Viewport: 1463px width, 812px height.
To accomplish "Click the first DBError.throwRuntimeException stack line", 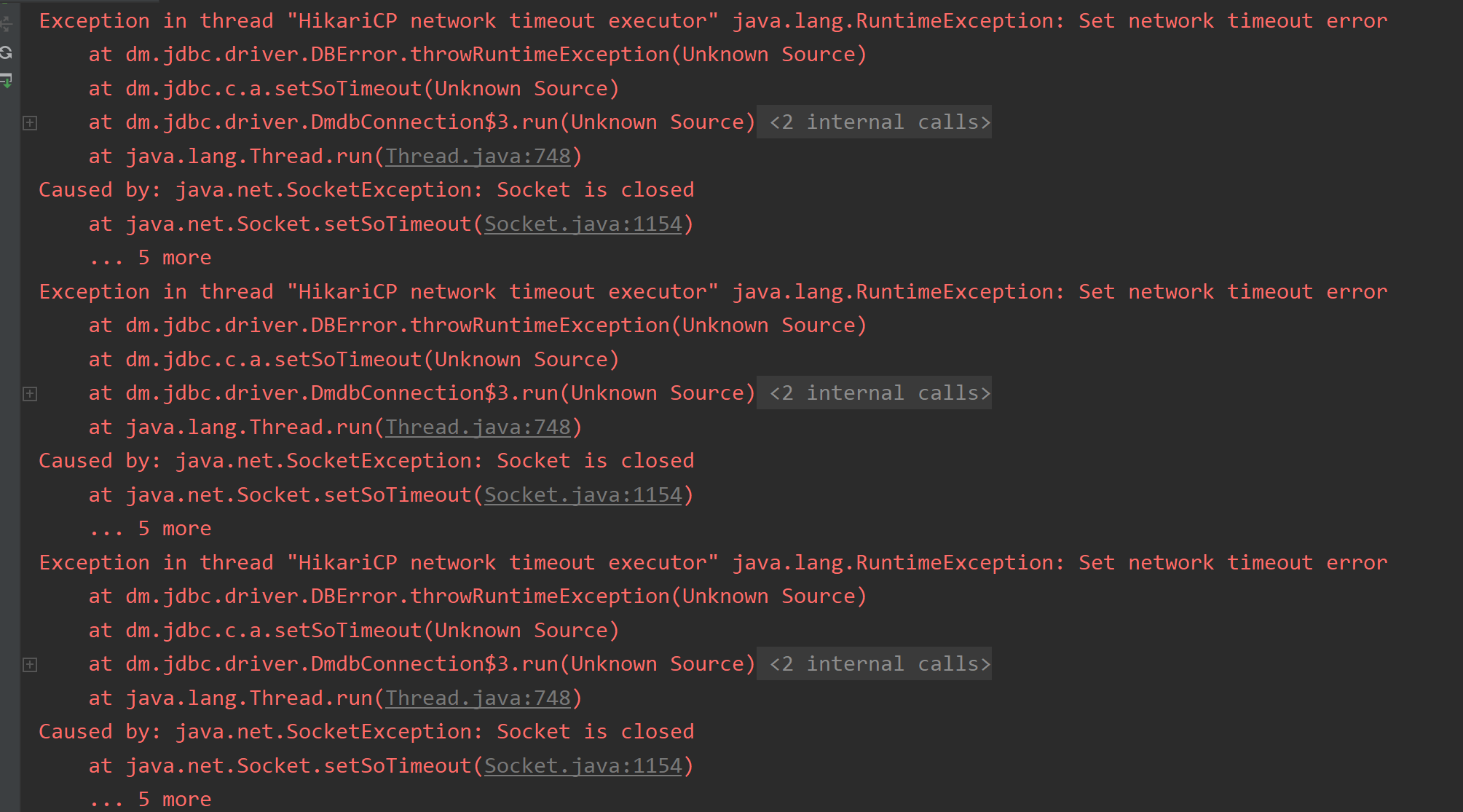I will pyautogui.click(x=477, y=55).
